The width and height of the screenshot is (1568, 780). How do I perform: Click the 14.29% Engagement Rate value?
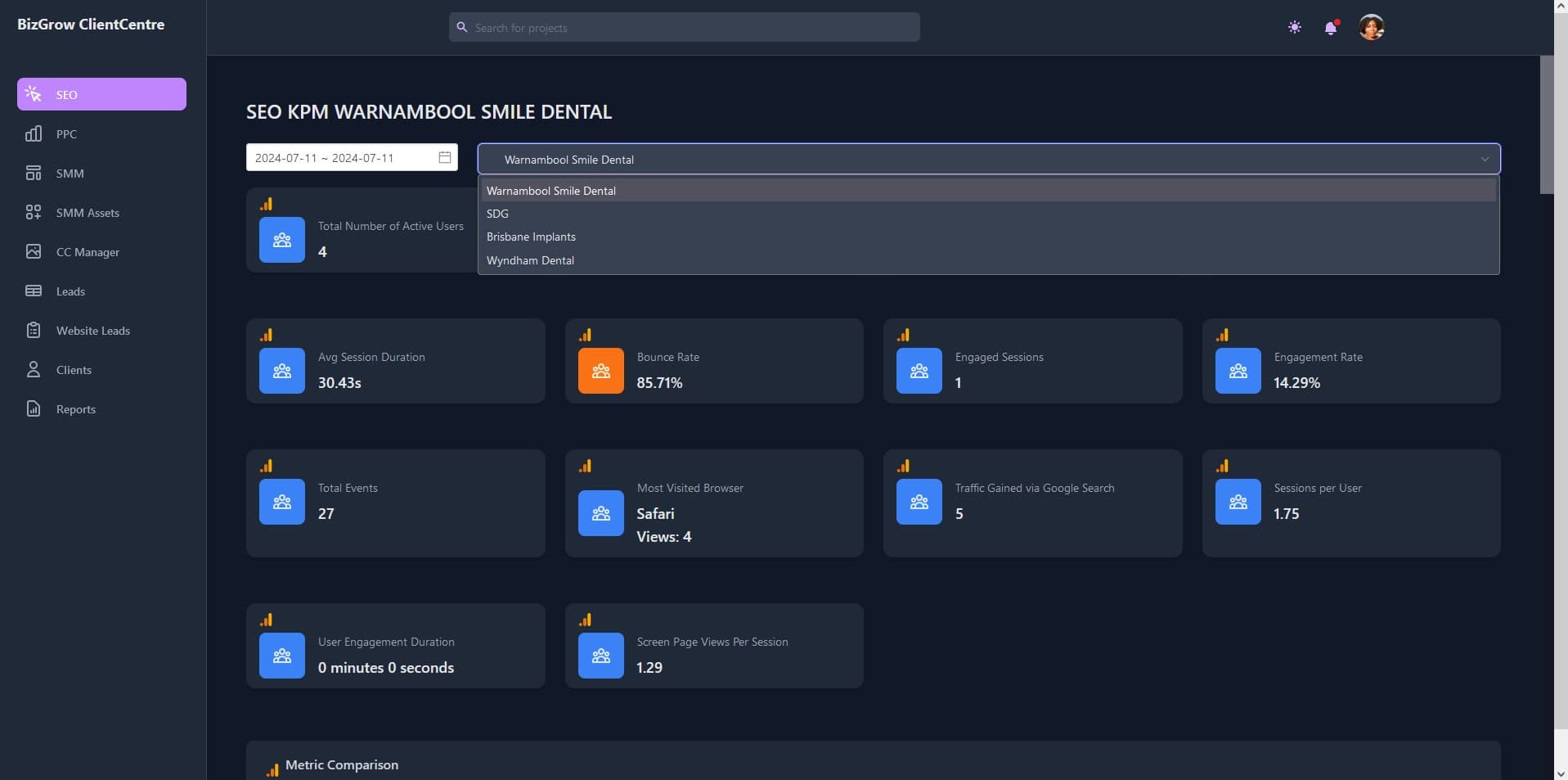click(1296, 382)
